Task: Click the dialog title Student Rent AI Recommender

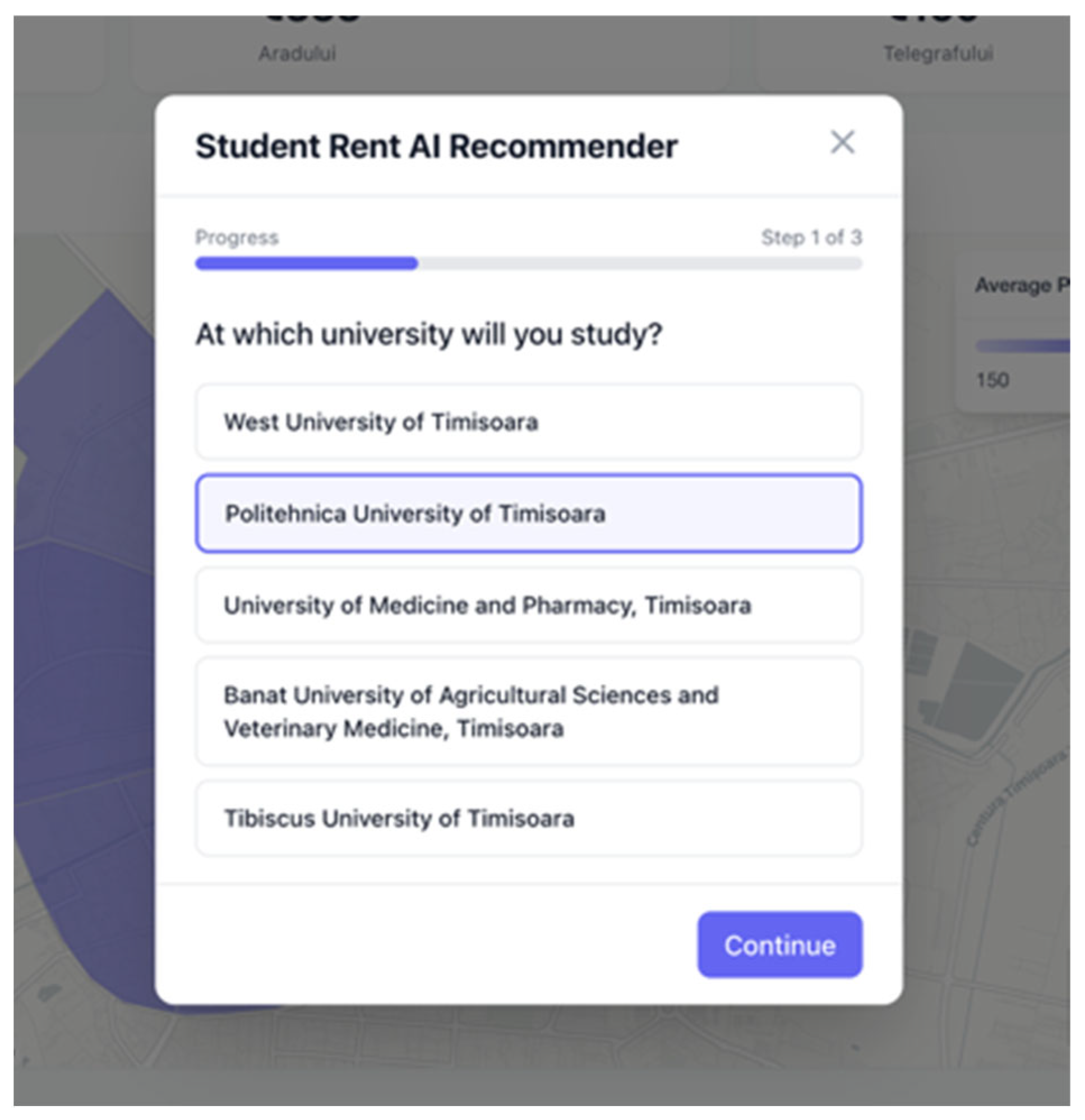Action: tap(436, 146)
